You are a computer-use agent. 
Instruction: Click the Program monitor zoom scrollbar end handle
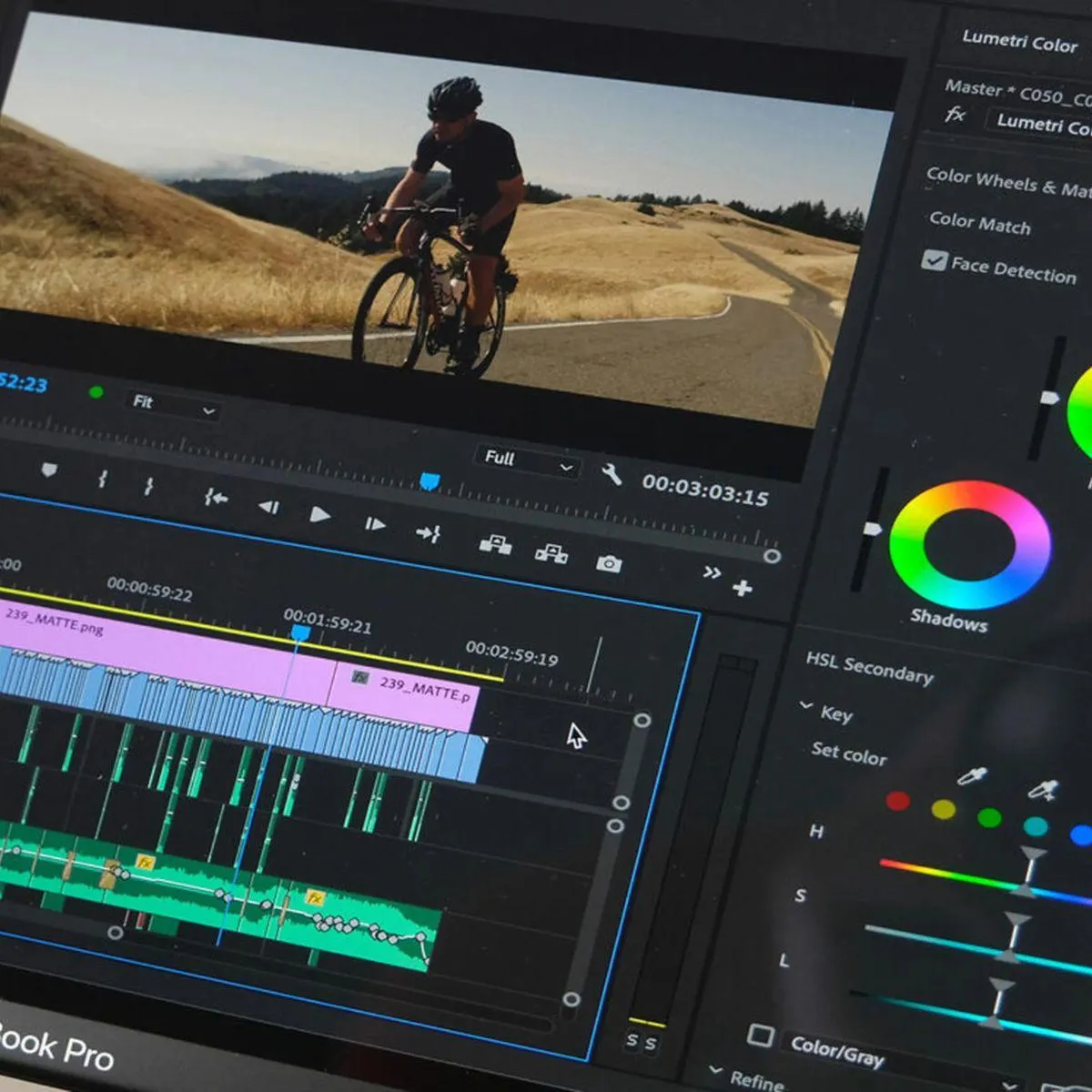point(772,556)
